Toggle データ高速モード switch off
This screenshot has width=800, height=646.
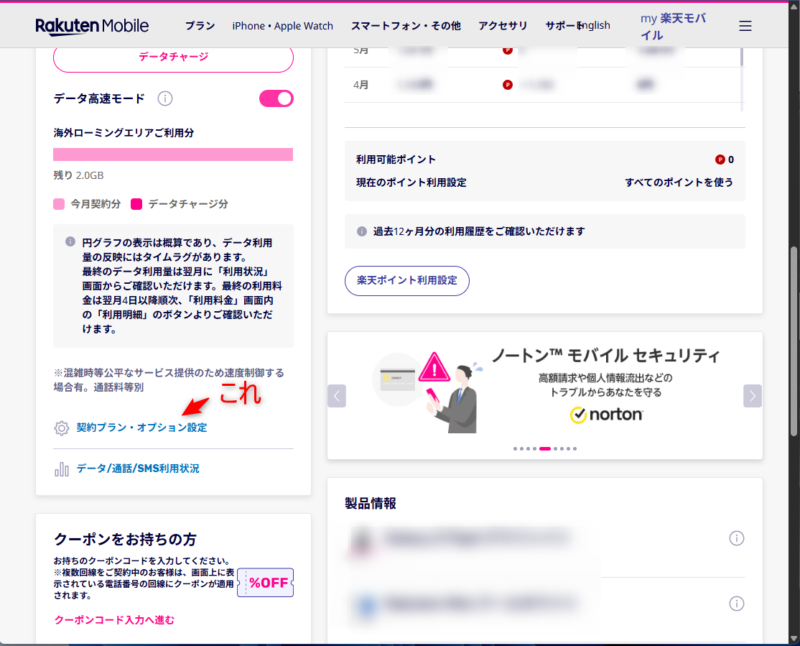pos(276,98)
